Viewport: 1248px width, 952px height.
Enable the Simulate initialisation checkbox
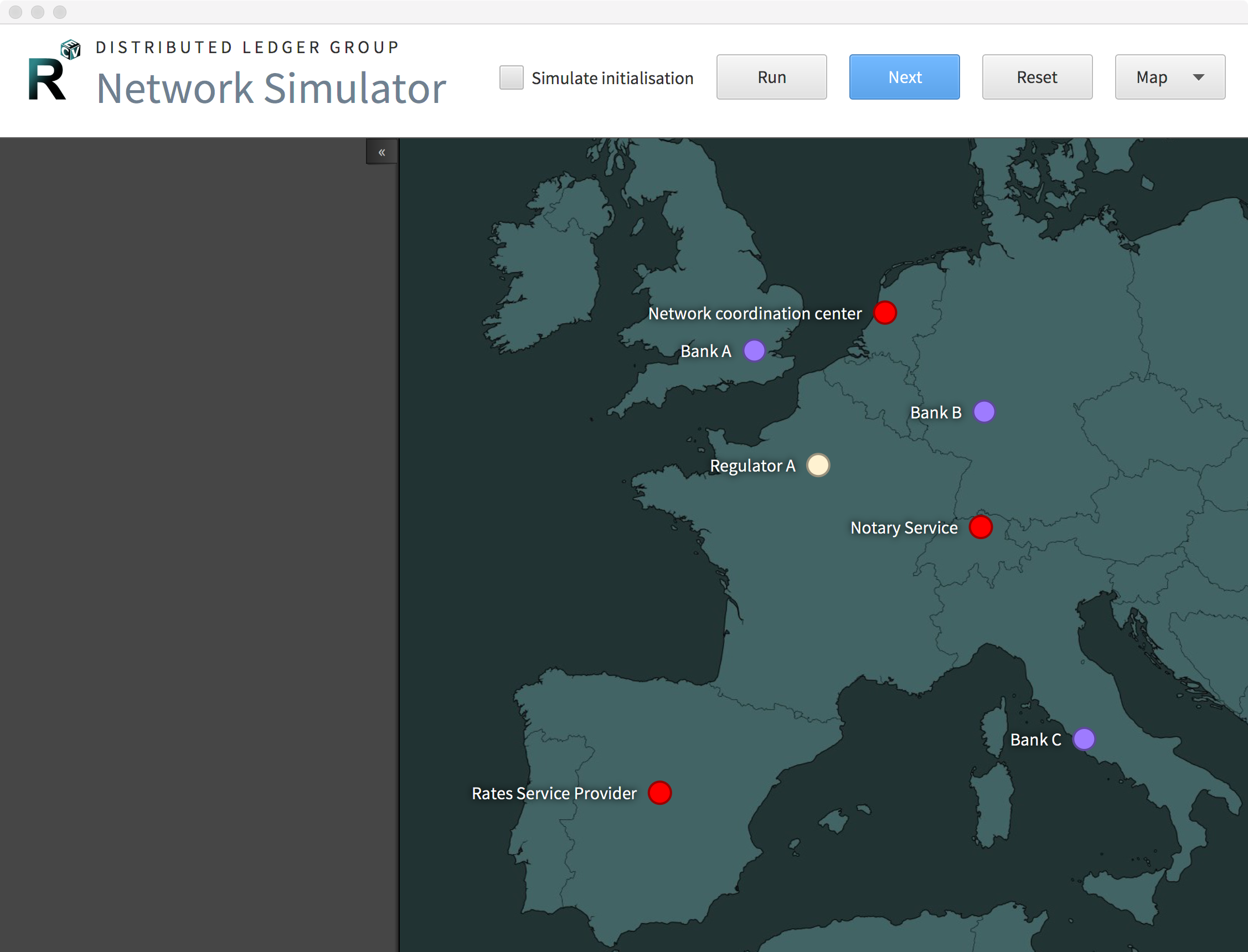click(x=511, y=77)
